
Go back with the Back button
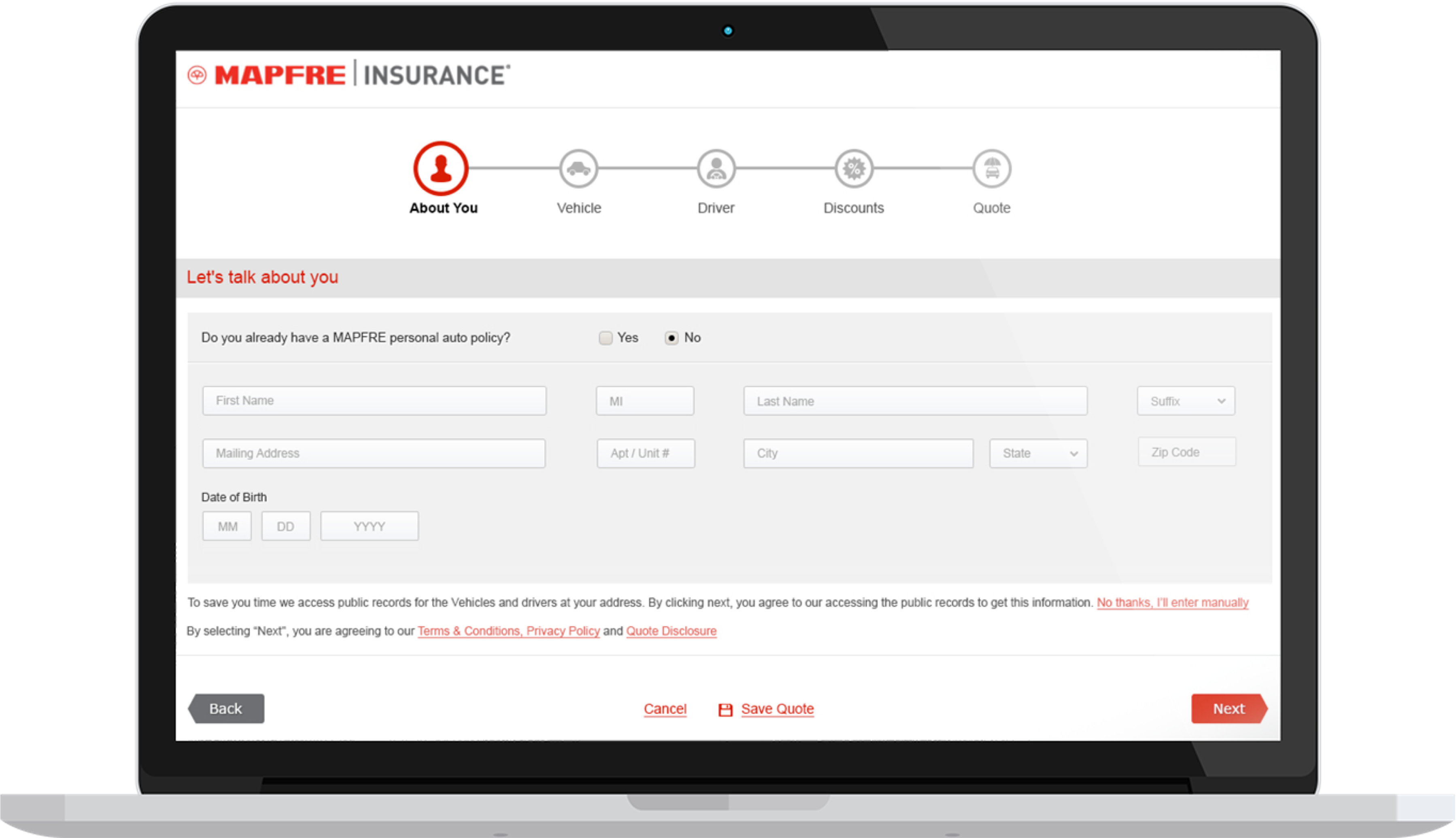coord(226,709)
